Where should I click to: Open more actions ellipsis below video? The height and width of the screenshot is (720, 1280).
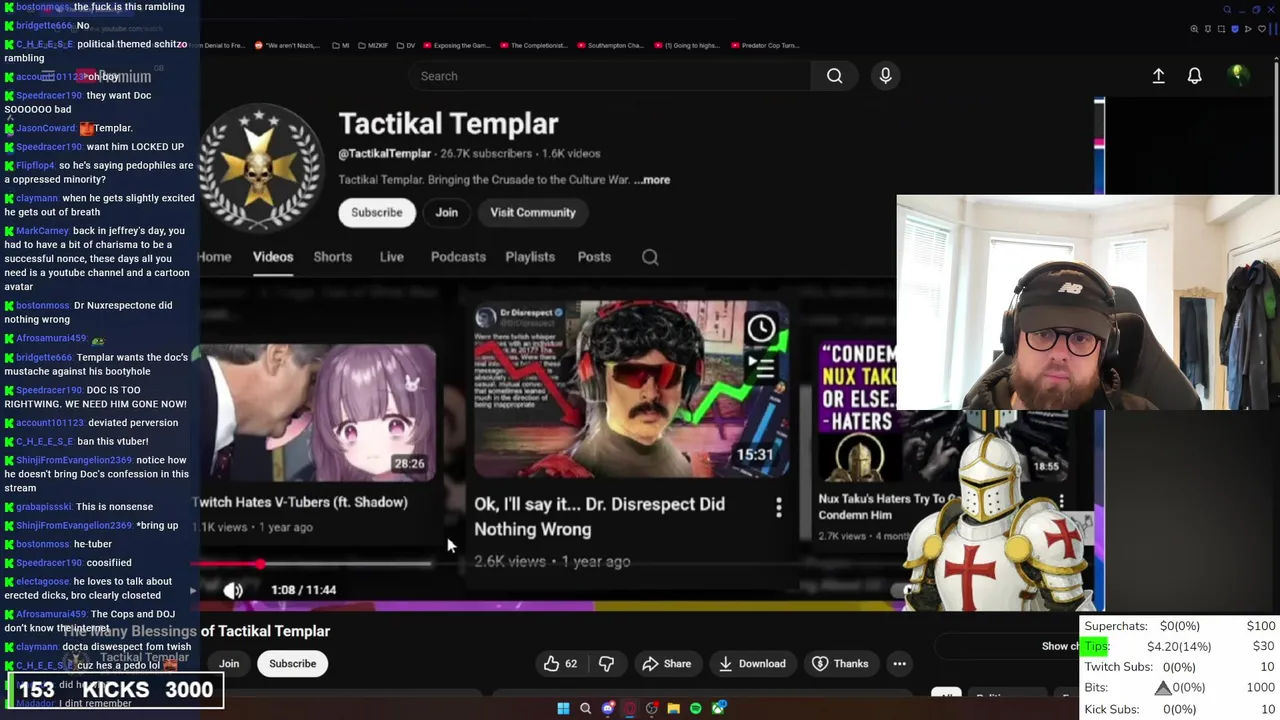899,664
